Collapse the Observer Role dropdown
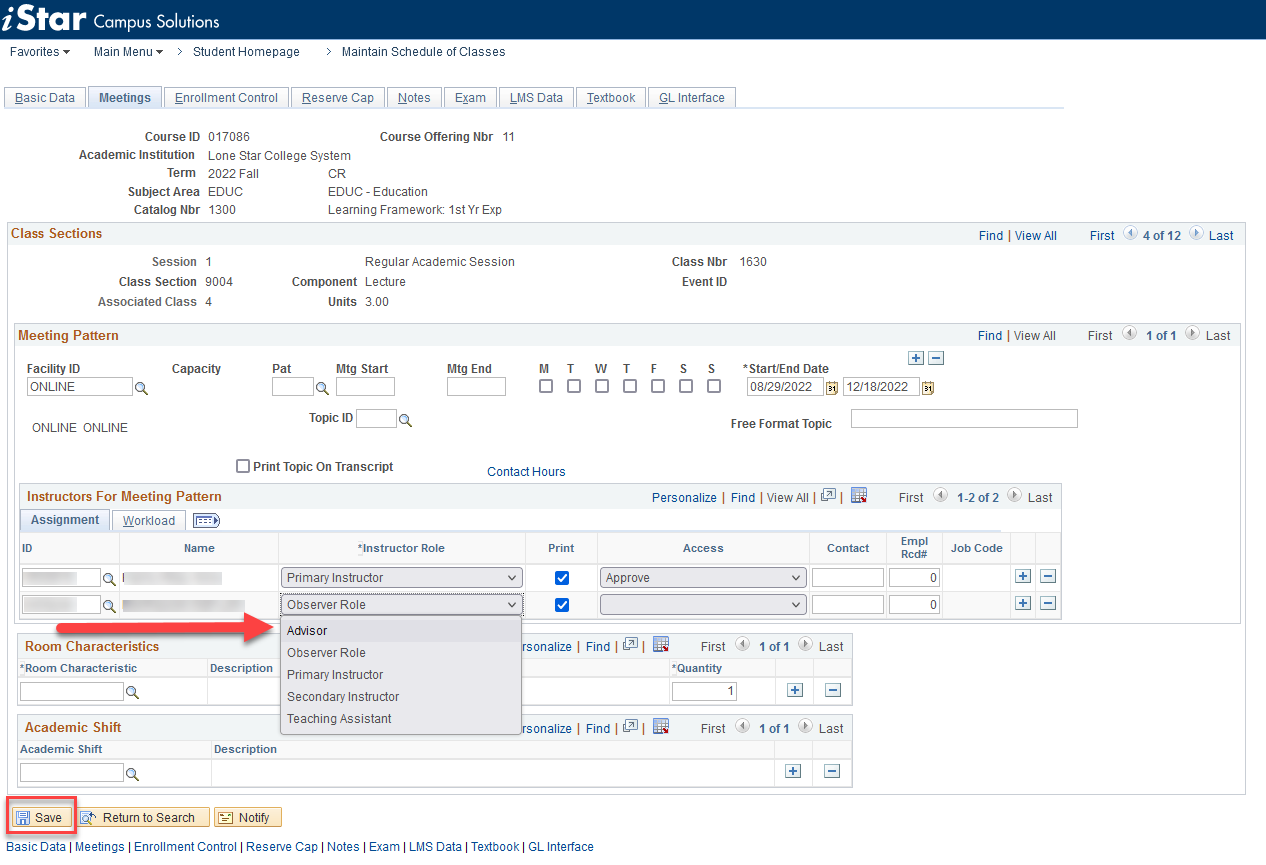Screen dimensions: 1266x865 point(402,605)
